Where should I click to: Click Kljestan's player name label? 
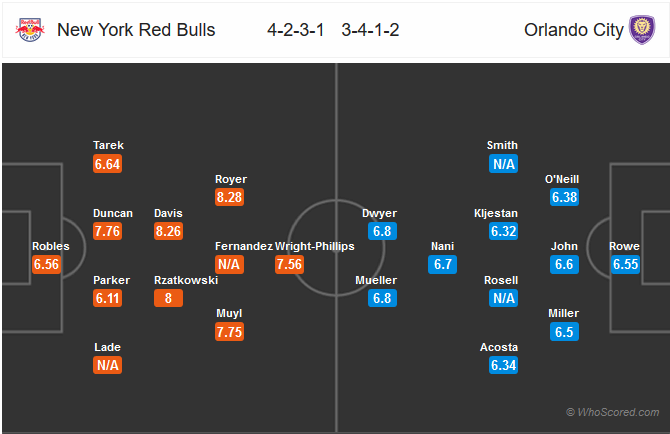coord(496,213)
